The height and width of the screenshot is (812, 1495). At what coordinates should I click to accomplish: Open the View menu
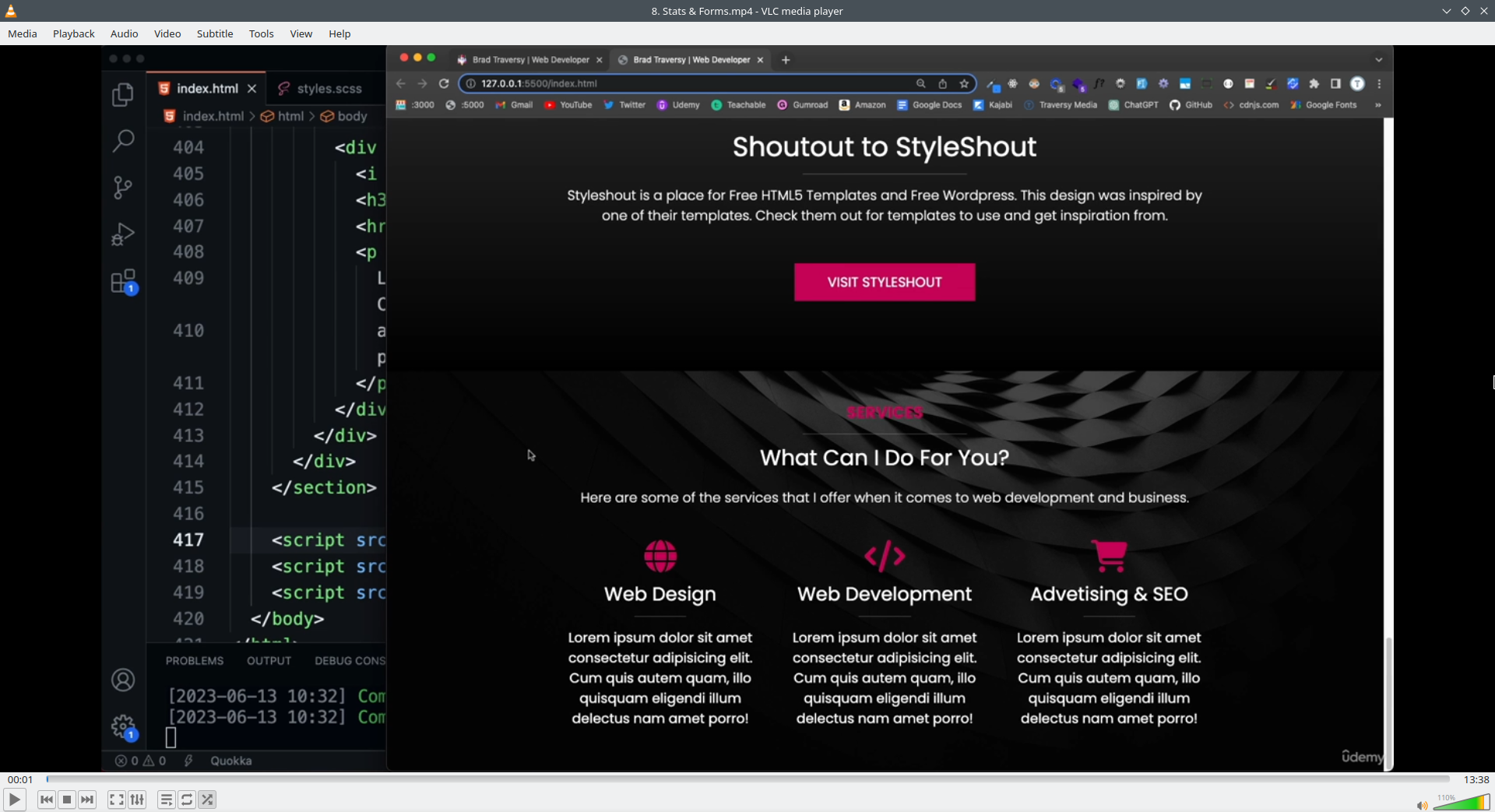pyautogui.click(x=301, y=33)
